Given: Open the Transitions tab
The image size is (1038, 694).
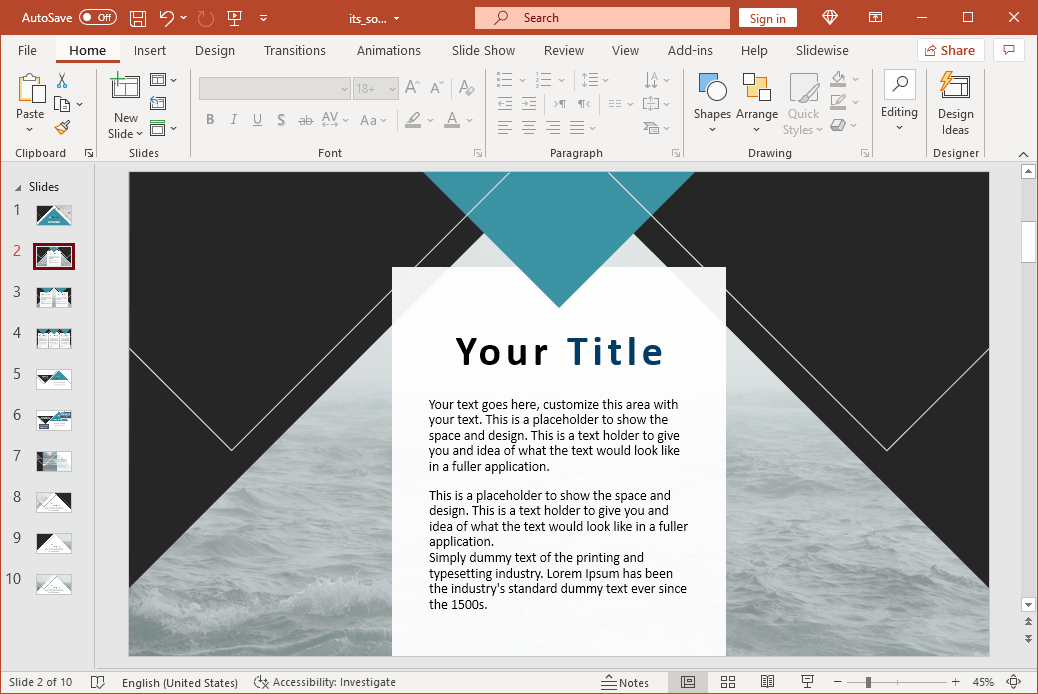Looking at the screenshot, I should coord(294,50).
